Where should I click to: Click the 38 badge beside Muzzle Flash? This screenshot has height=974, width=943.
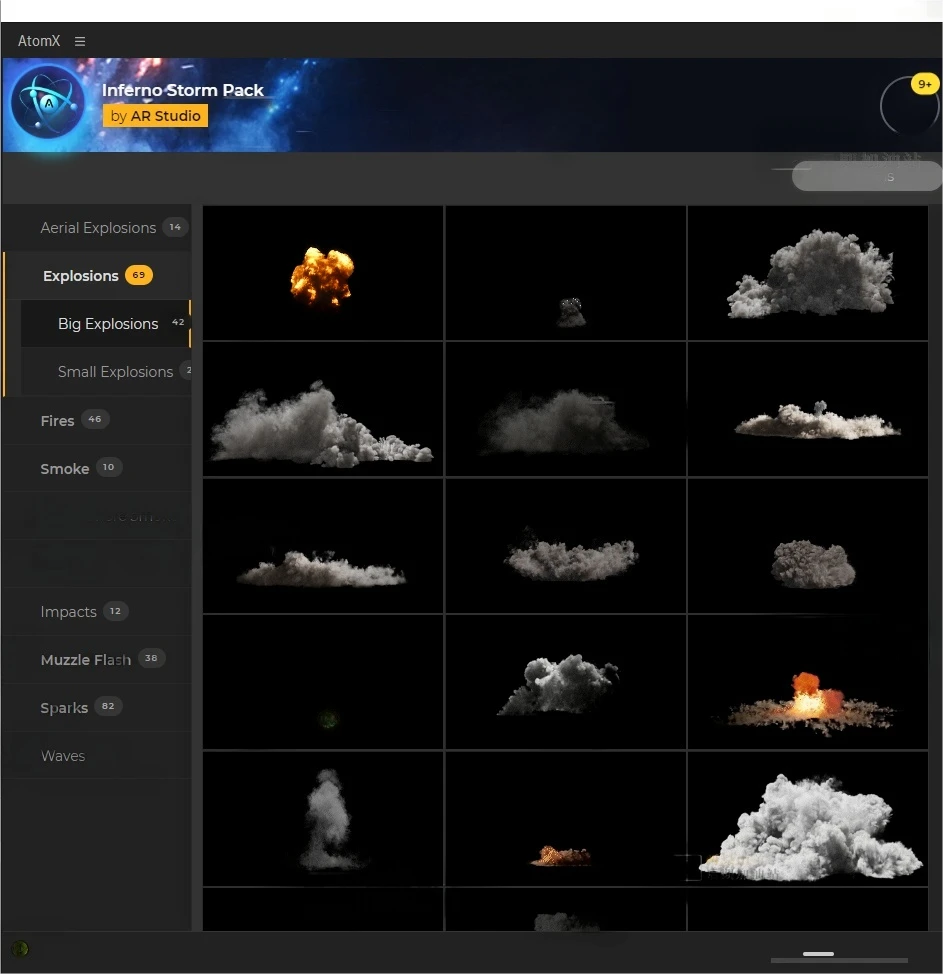tap(151, 659)
